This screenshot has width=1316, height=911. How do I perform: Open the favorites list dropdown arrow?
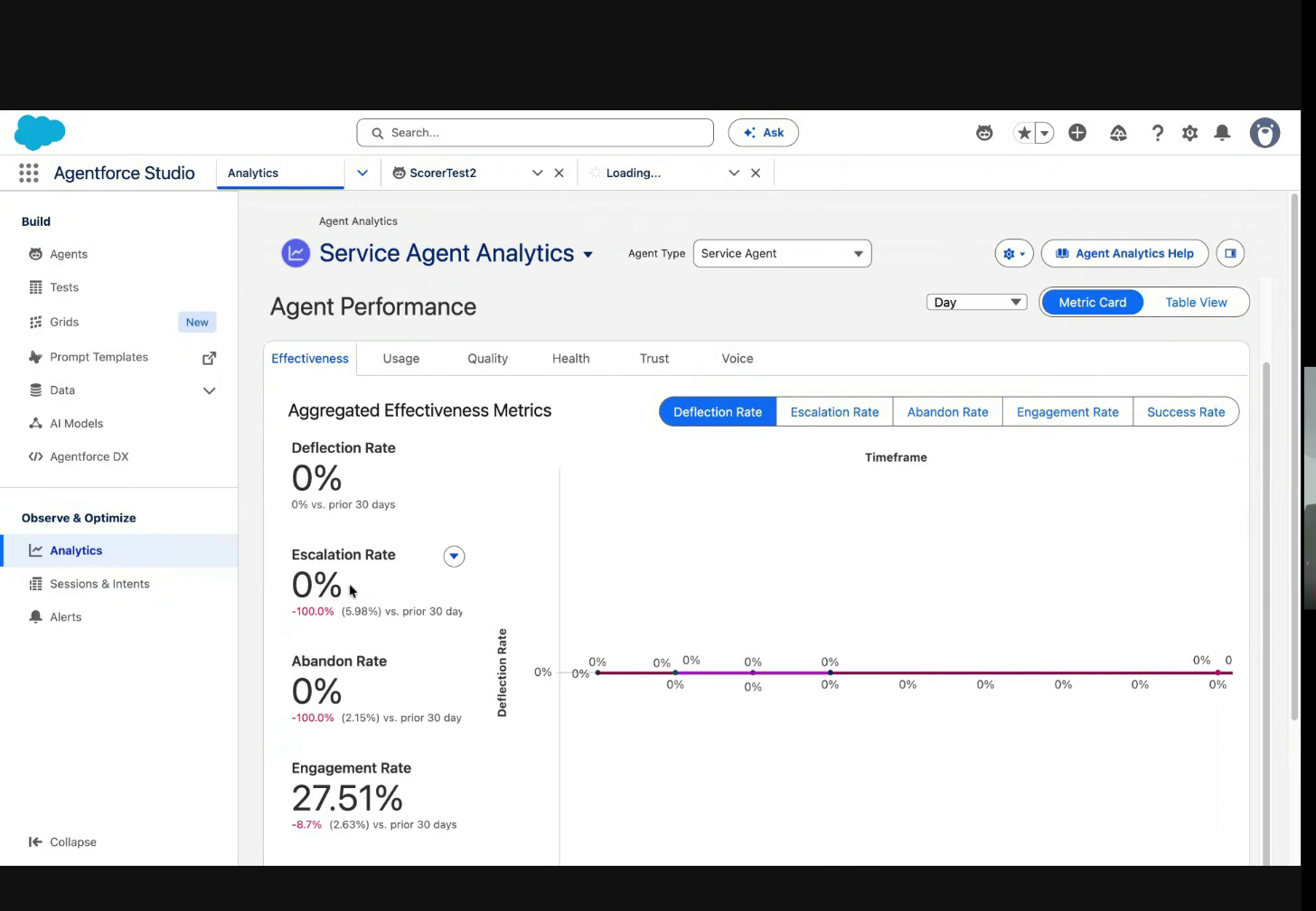(1045, 133)
